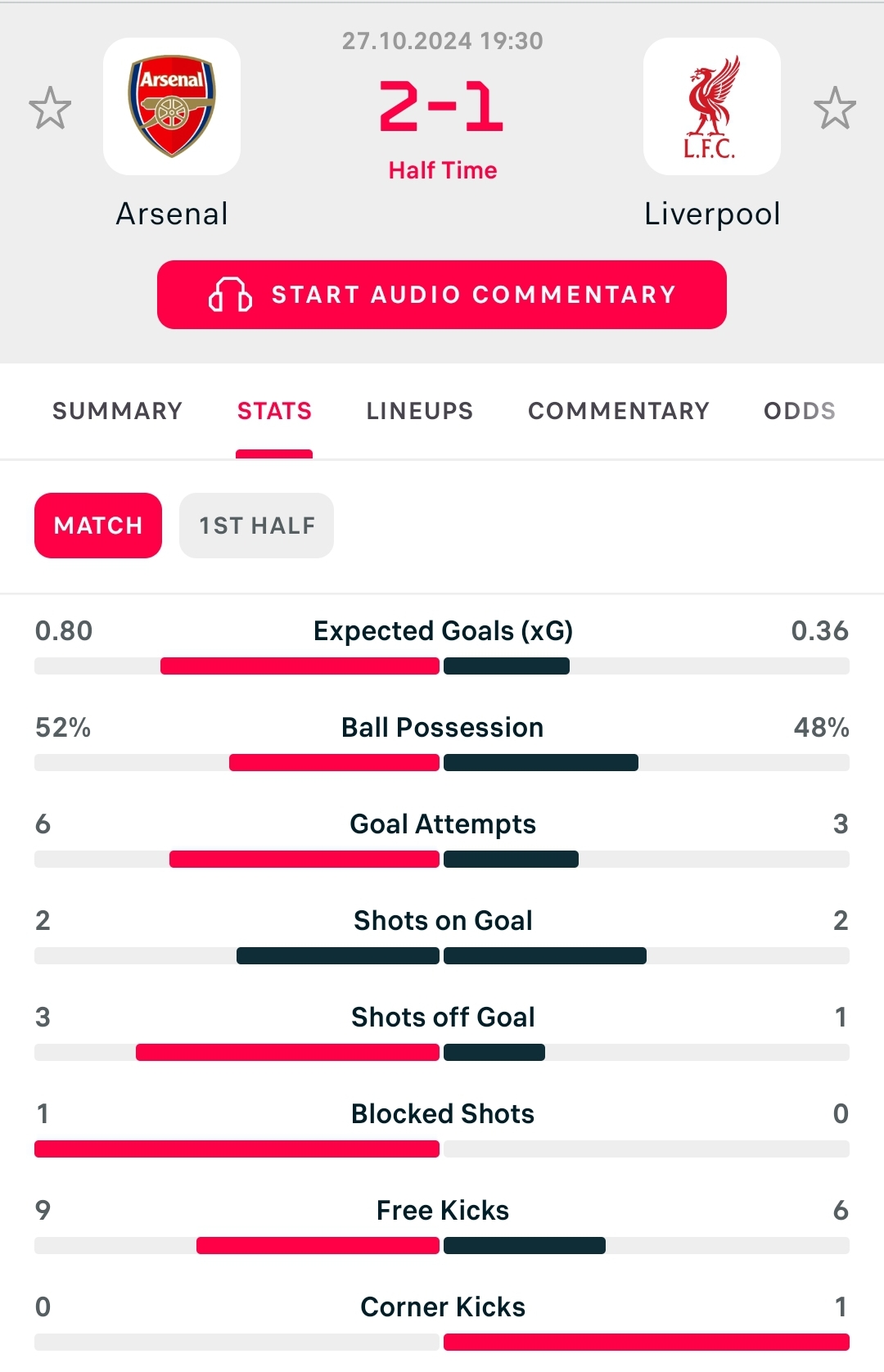Click the Expected Goals (xG) bar

[442, 666]
